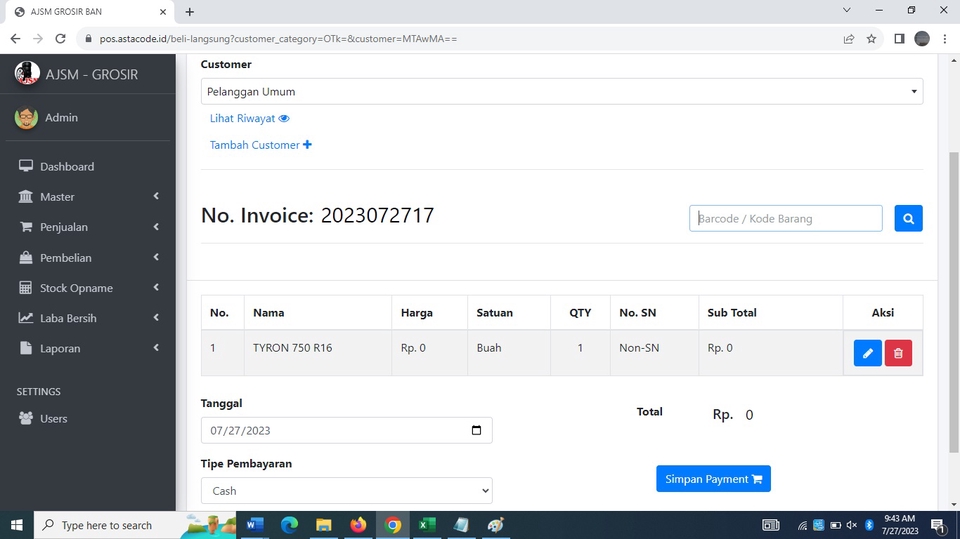Screen dimensions: 960x539
Task: Open a new browser tab
Action: (190, 12)
